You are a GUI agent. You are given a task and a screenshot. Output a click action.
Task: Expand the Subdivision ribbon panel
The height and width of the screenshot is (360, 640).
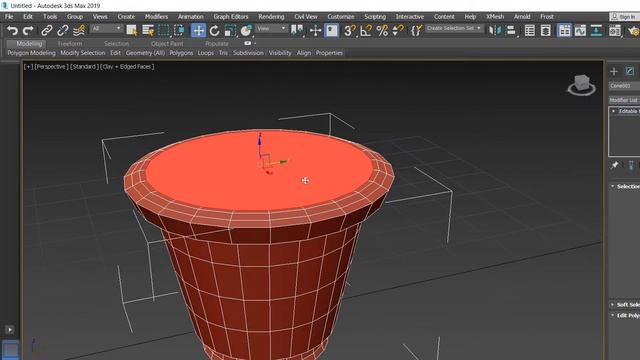pyautogui.click(x=248, y=53)
